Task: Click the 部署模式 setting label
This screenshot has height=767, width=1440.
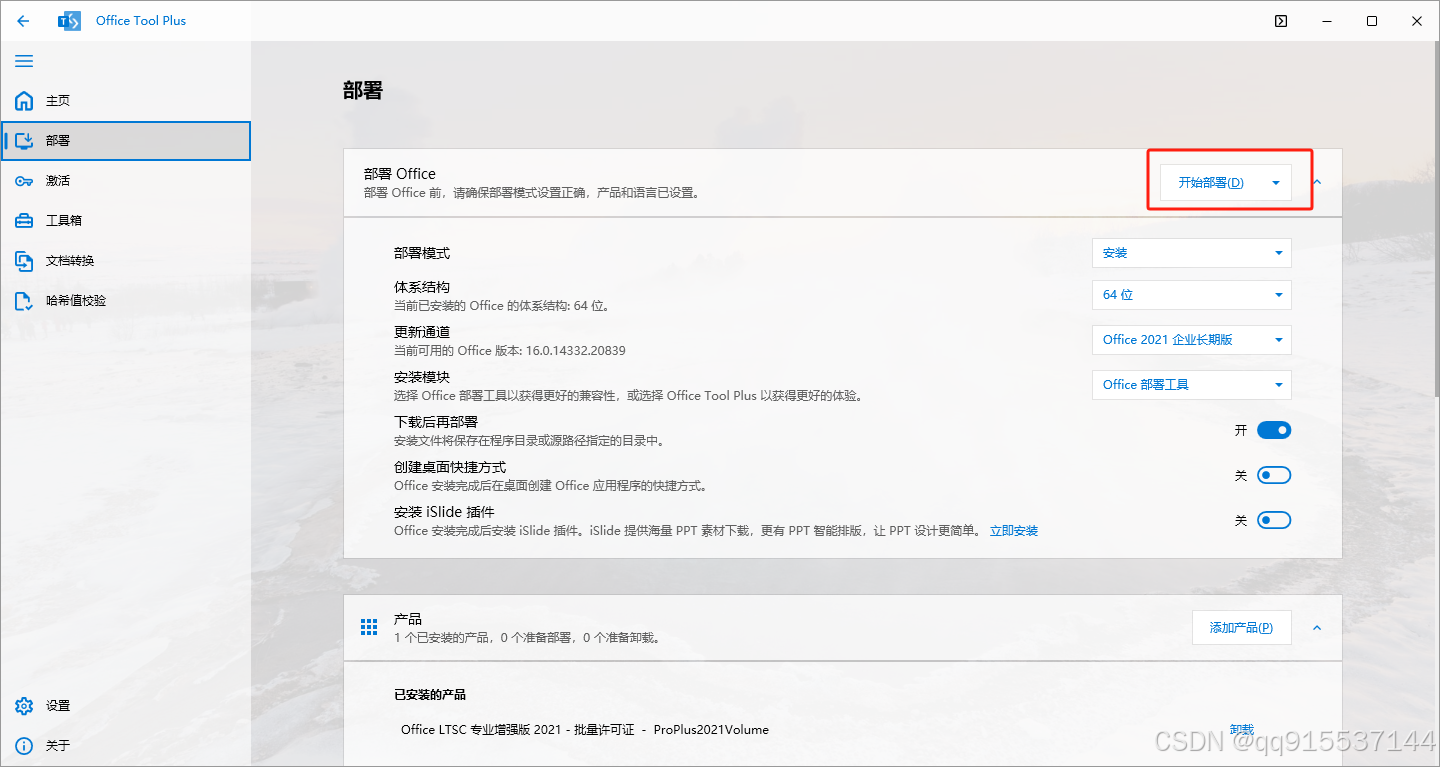Action: (x=422, y=253)
